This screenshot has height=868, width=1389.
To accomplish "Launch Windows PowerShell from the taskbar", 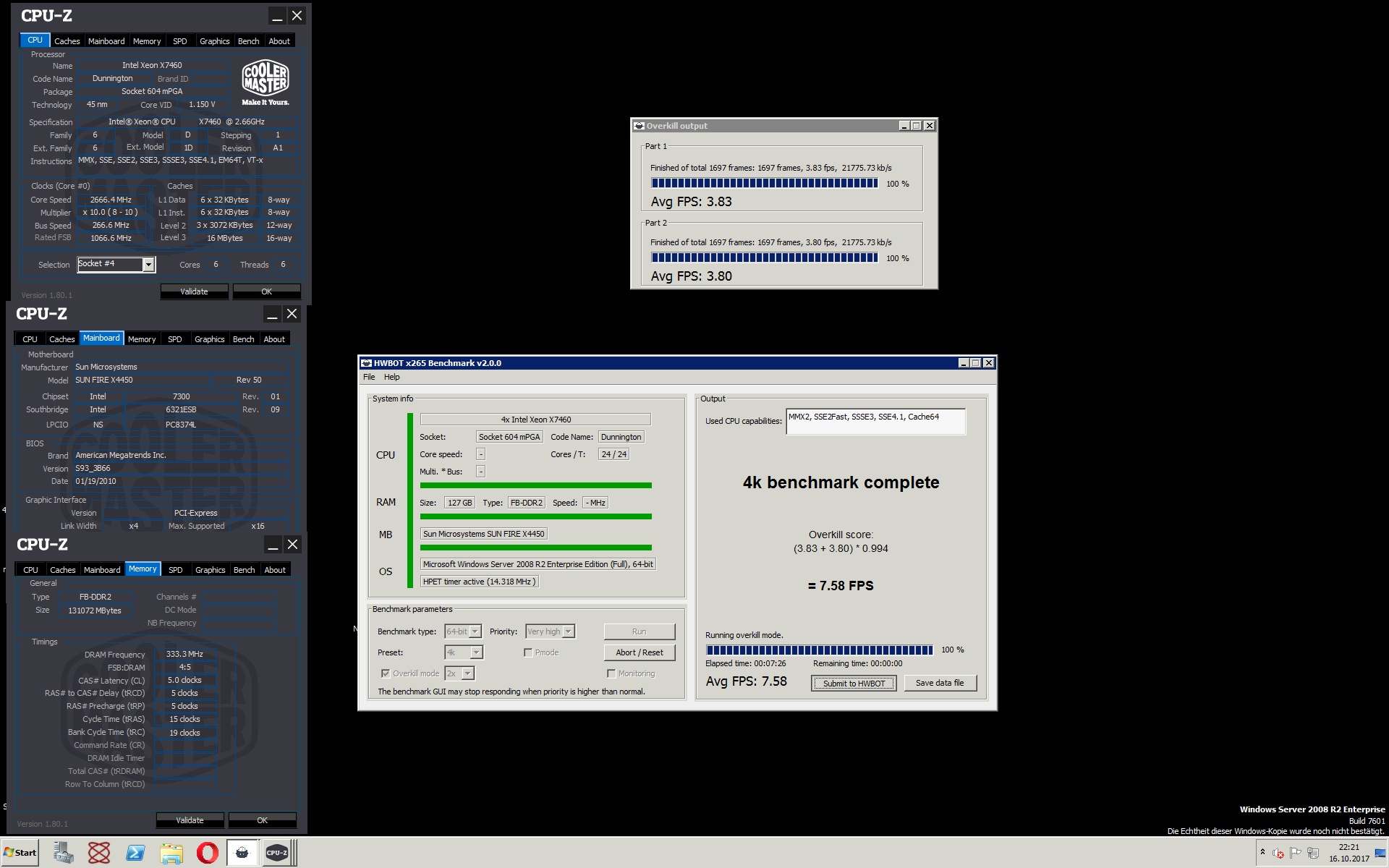I will pyautogui.click(x=135, y=853).
